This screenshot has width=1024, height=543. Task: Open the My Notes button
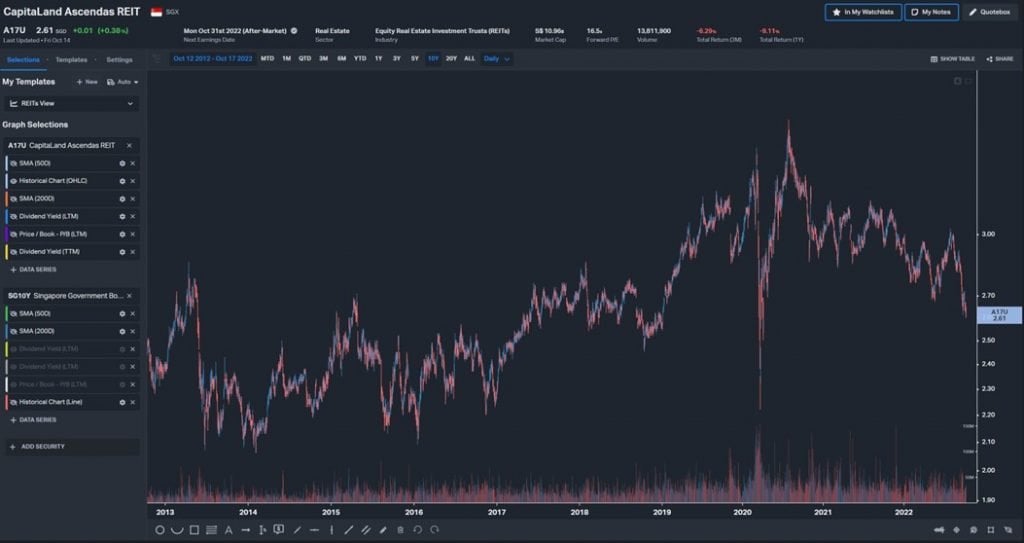(931, 12)
